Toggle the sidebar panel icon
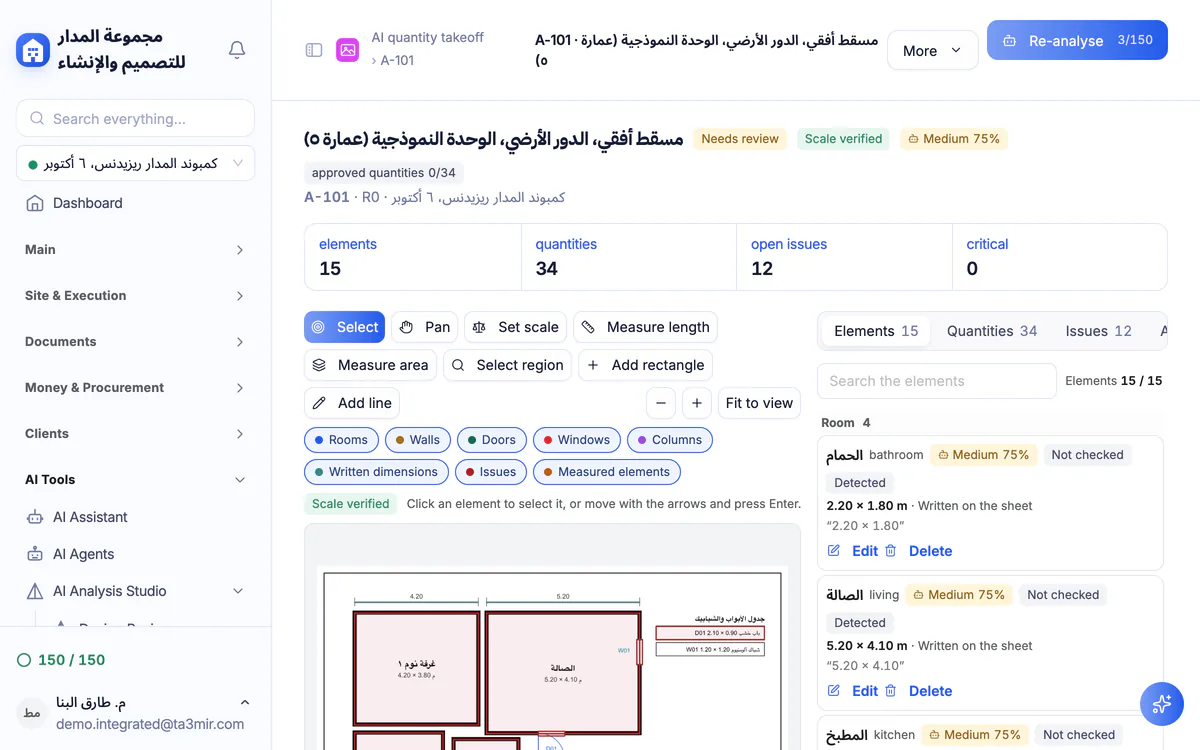 tap(314, 50)
